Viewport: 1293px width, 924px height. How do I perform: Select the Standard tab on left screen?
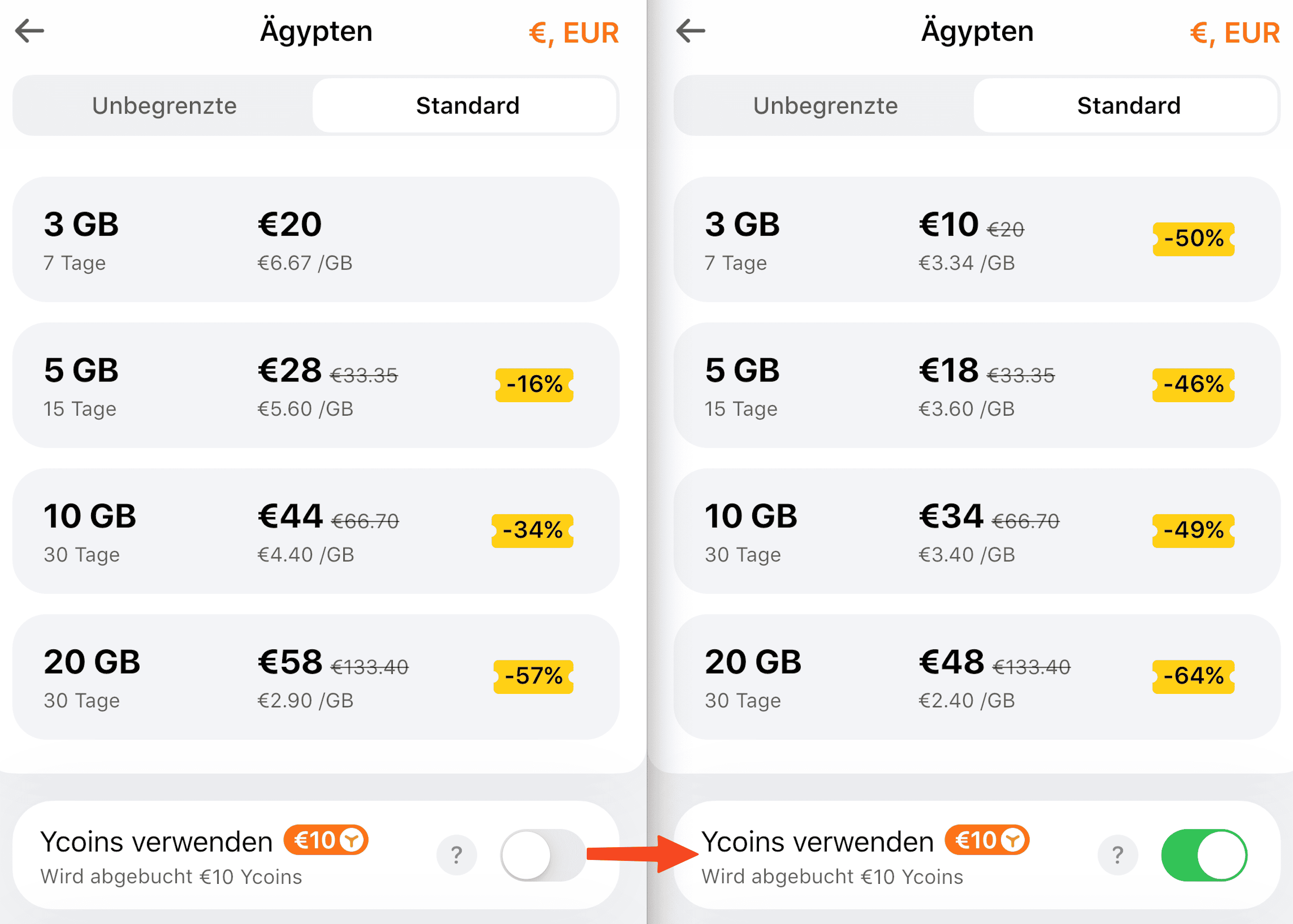click(x=468, y=106)
